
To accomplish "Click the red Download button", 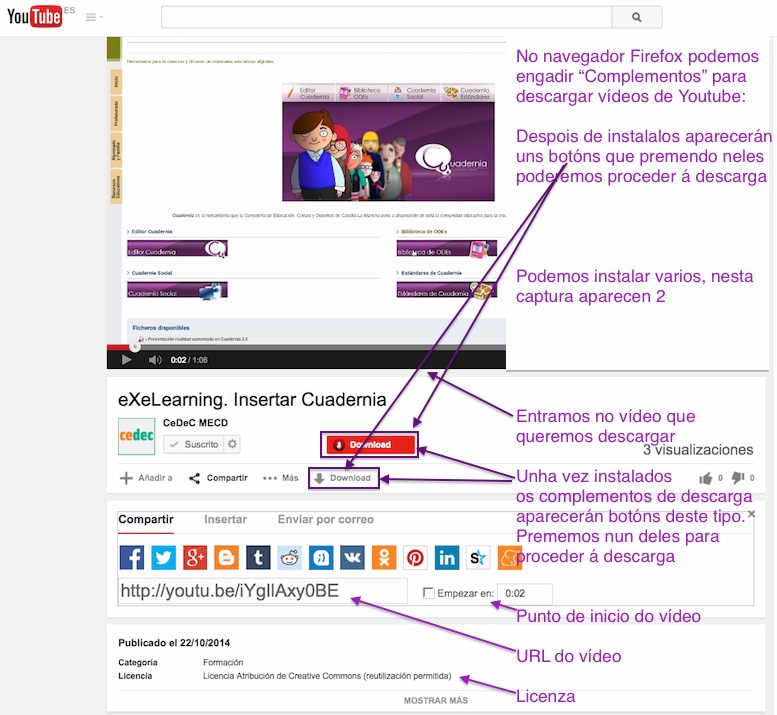I will point(370,444).
